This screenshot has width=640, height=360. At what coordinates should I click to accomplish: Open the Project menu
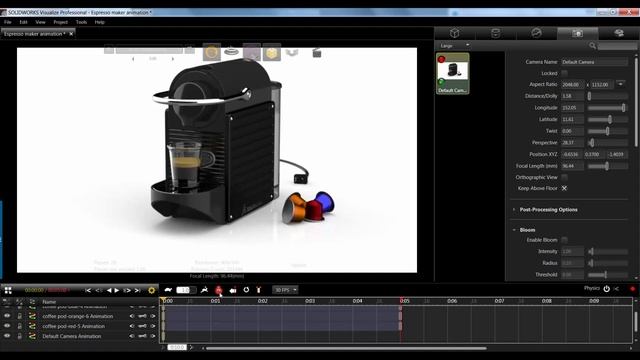tap(60, 22)
